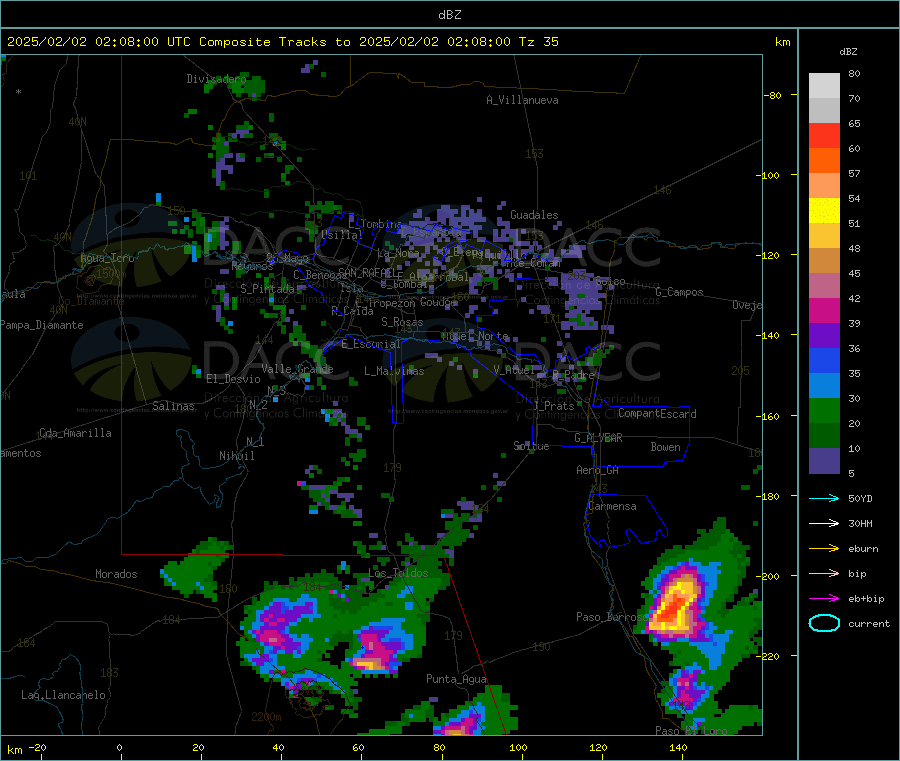Screen dimensions: 900x761
Task: Click the 'E_Escorial' label
Action: pos(371,344)
